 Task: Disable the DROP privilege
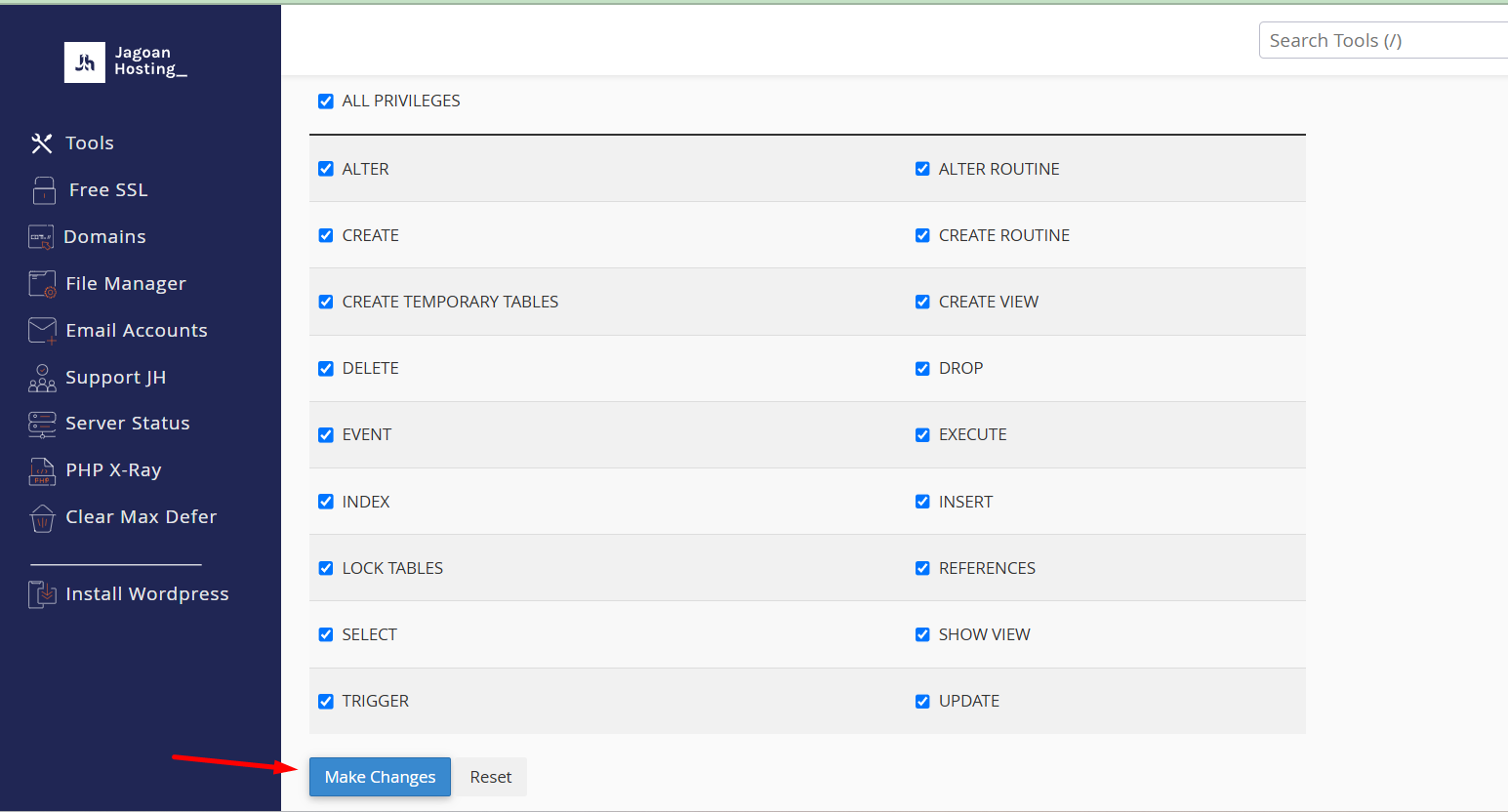[x=922, y=368]
